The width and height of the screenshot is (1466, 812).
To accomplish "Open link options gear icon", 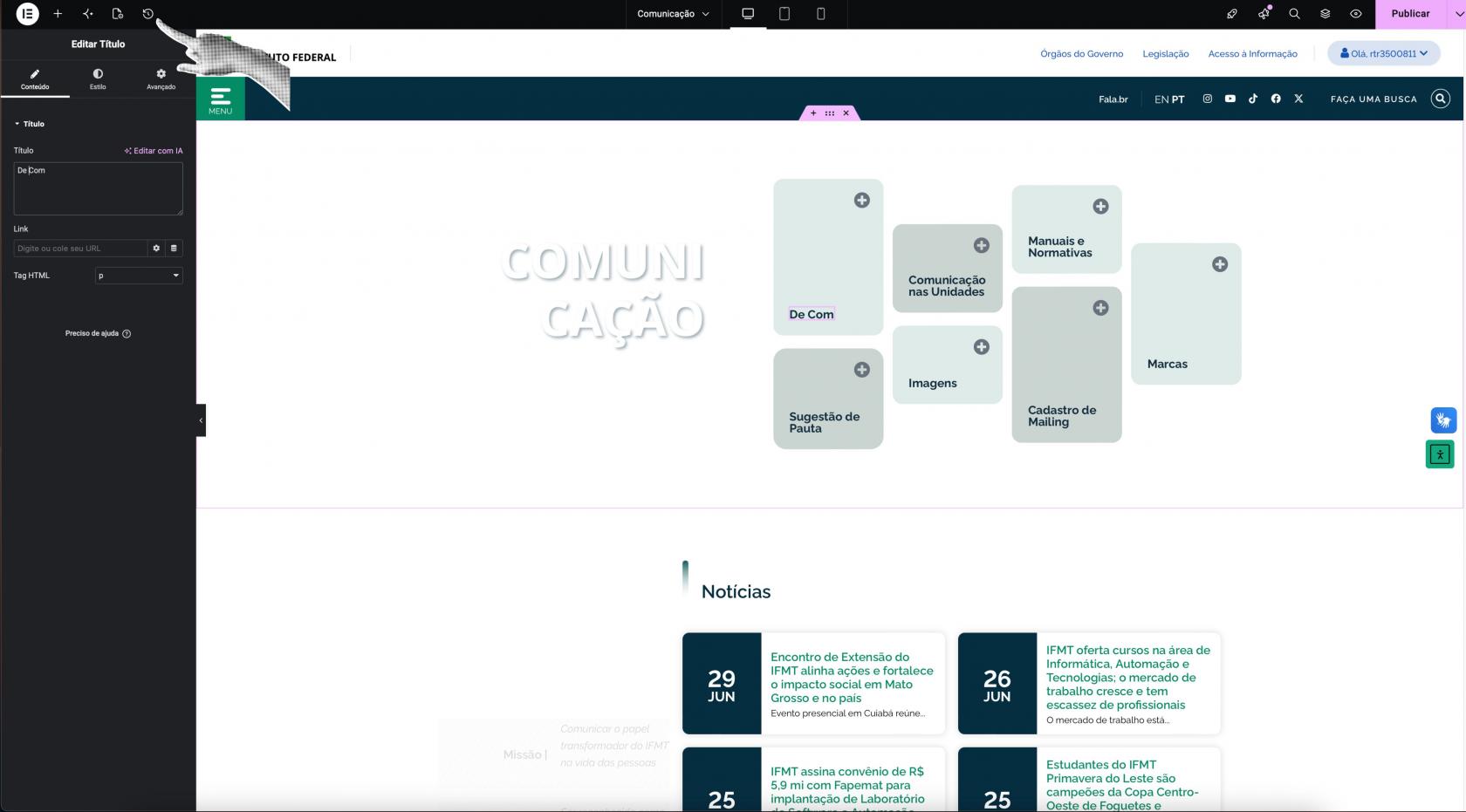I will [x=156, y=249].
